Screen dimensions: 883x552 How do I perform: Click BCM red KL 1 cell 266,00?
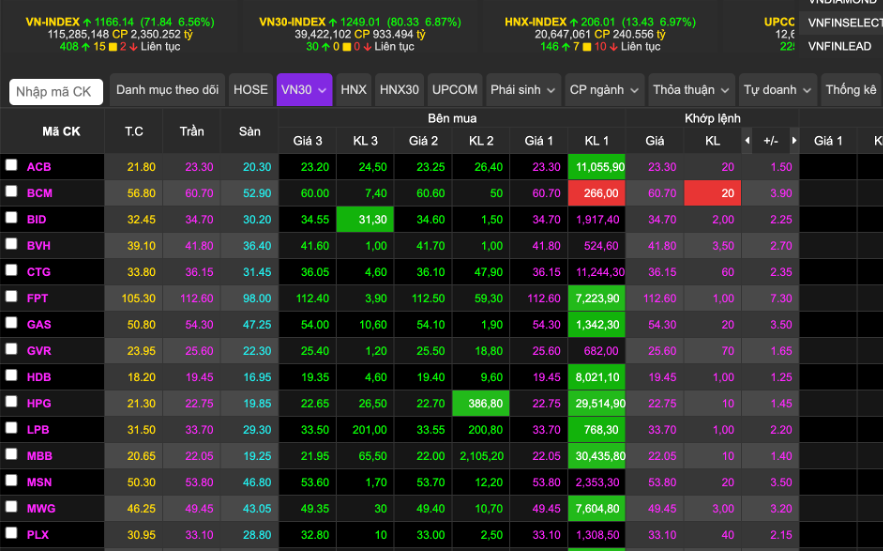(597, 193)
